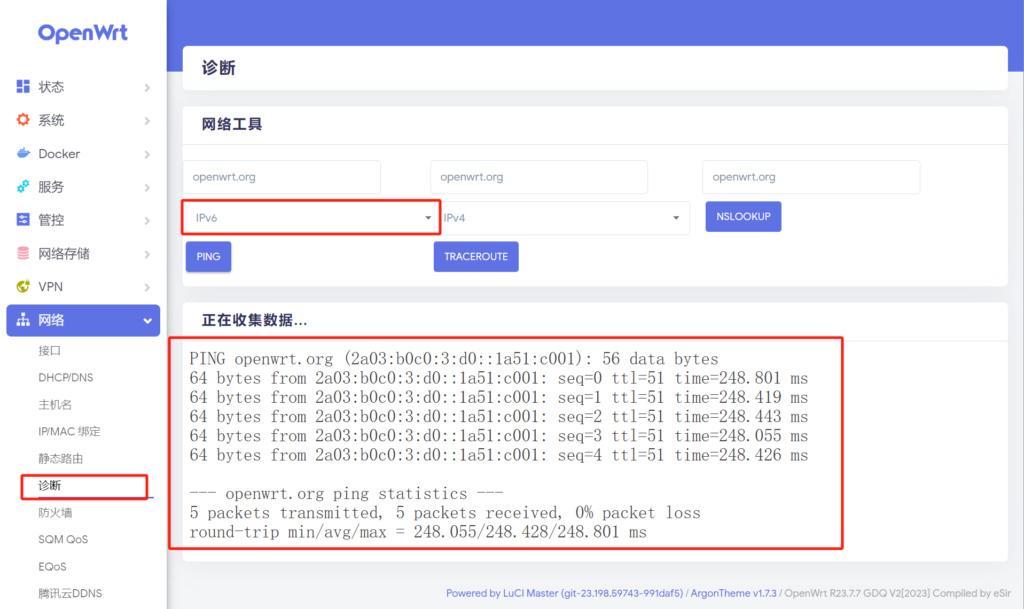Go to SQM QoS submenu item
This screenshot has height=609, width=1024.
[x=63, y=539]
